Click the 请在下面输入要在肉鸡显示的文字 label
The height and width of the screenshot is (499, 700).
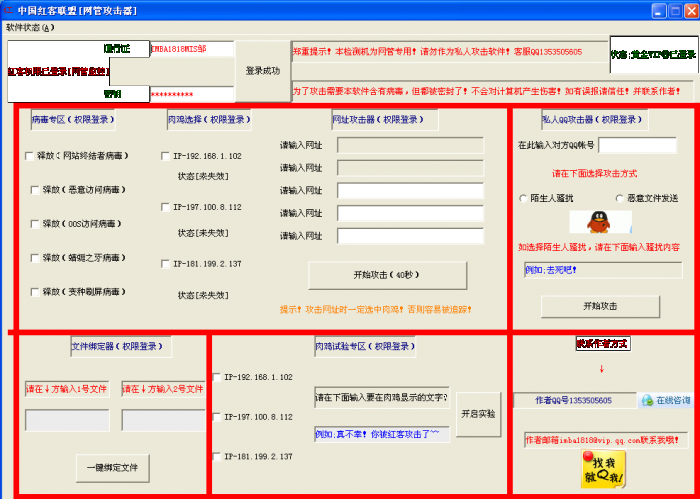coord(382,397)
